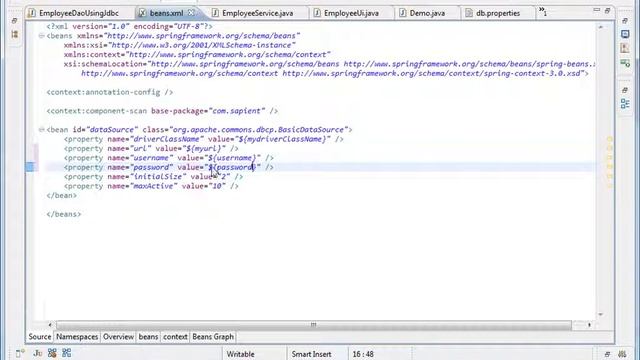Click the "maxActive" property name
The height and width of the screenshot is (360, 640).
pos(153,186)
